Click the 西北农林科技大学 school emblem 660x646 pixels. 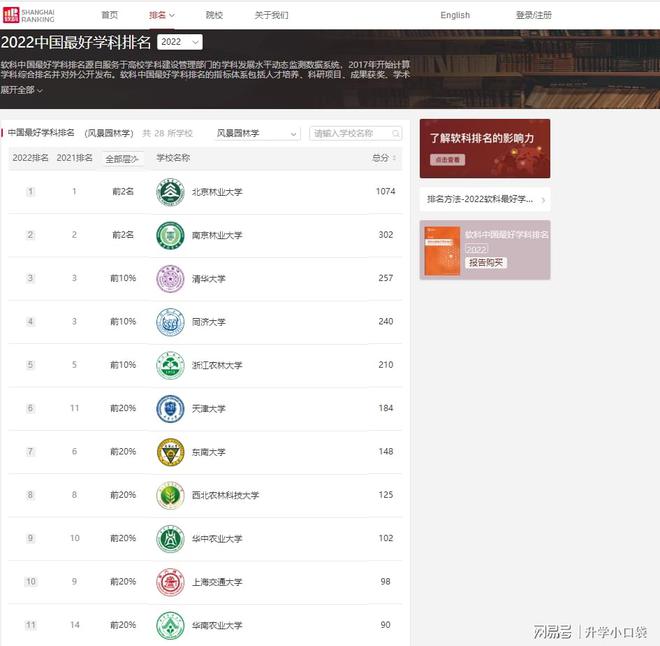(170, 495)
